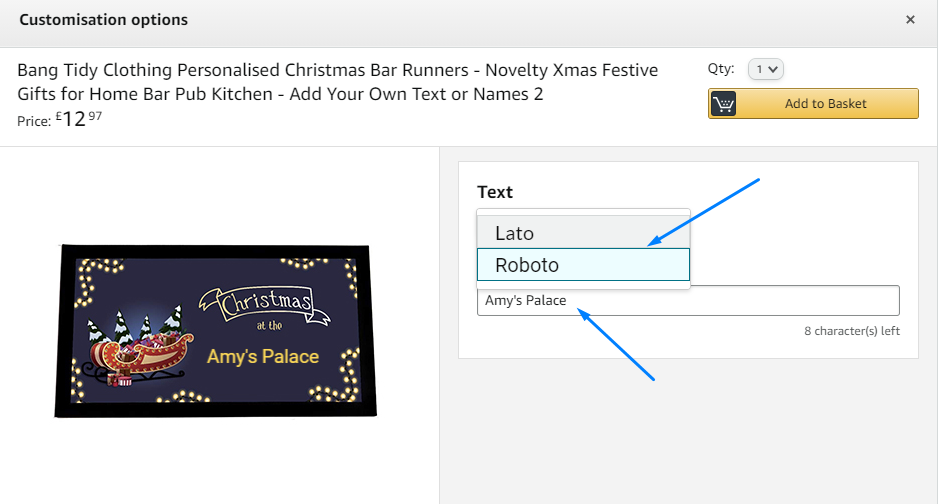Click the Customisation options header title
This screenshot has height=504, width=938.
104,20
